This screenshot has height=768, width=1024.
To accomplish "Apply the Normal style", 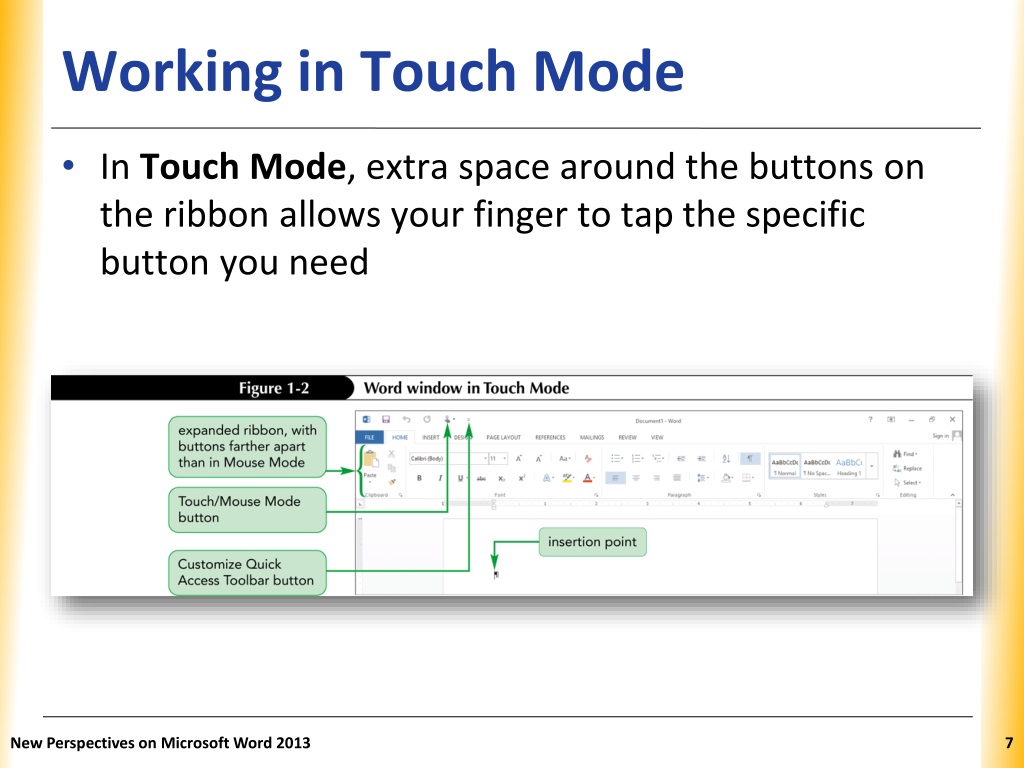I will tap(785, 466).
